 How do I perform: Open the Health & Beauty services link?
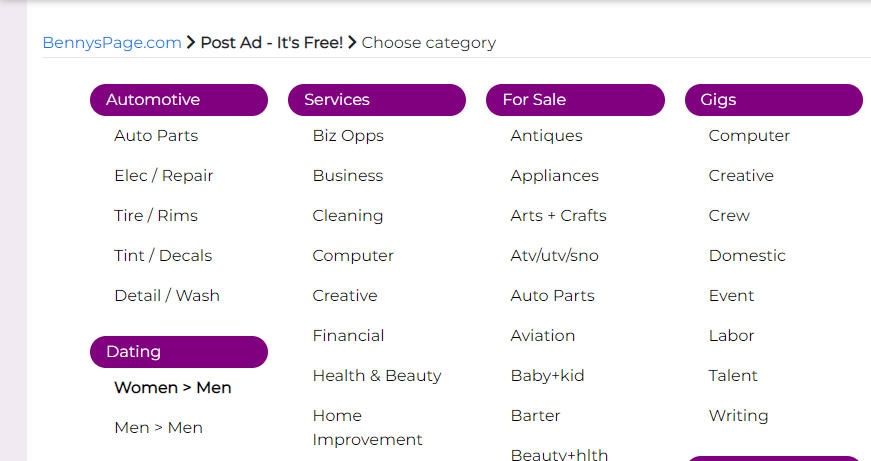pos(377,376)
